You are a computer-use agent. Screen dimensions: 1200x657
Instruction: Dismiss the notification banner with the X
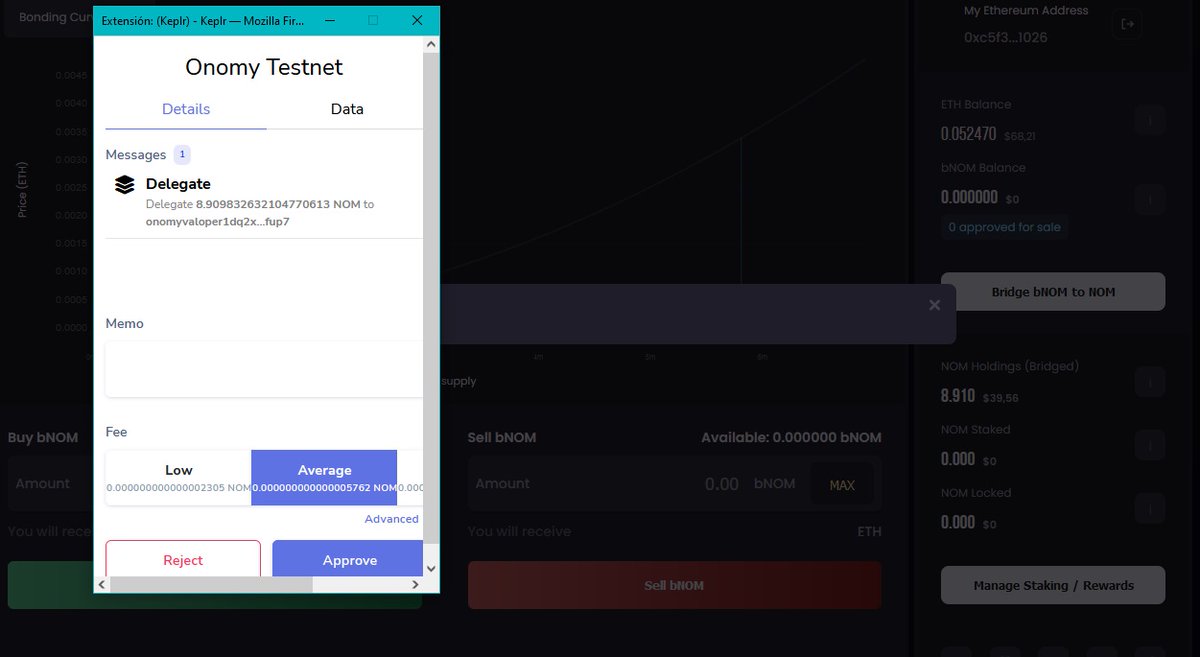tap(934, 305)
